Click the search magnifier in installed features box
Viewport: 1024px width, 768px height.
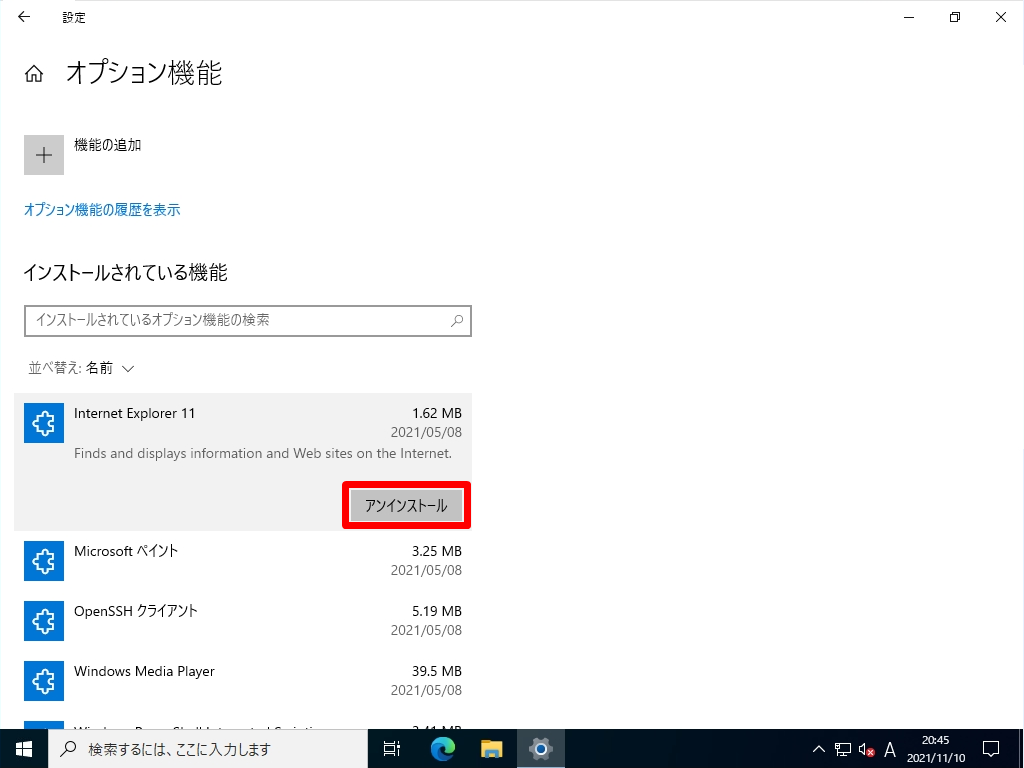[x=457, y=321]
